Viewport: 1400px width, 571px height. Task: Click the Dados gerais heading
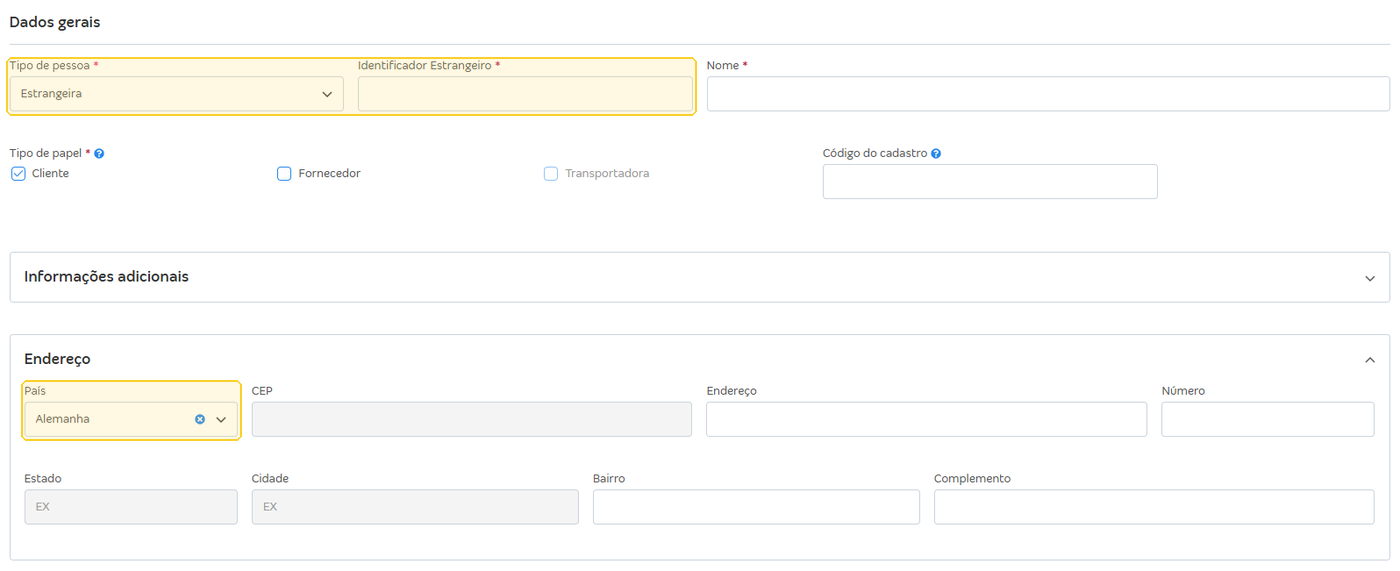pyautogui.click(x=55, y=22)
